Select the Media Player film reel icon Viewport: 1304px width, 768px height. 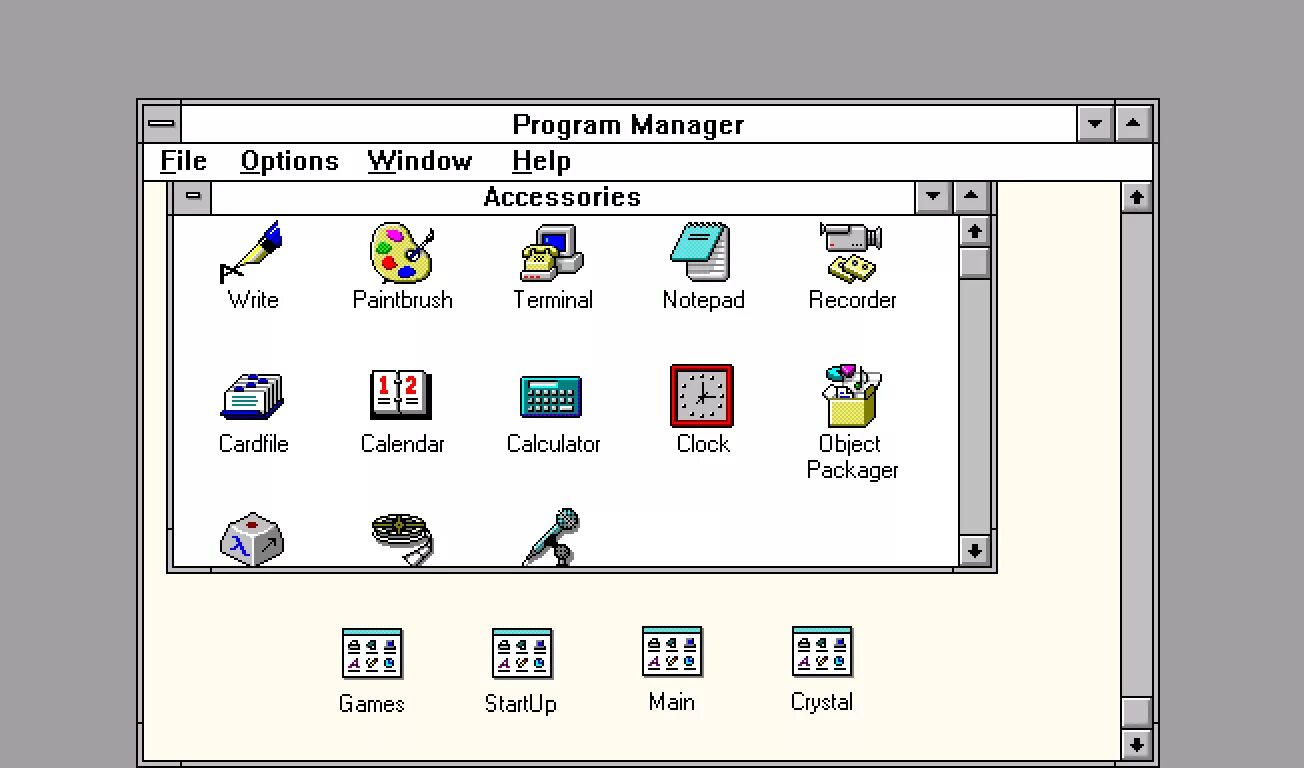tap(402, 539)
